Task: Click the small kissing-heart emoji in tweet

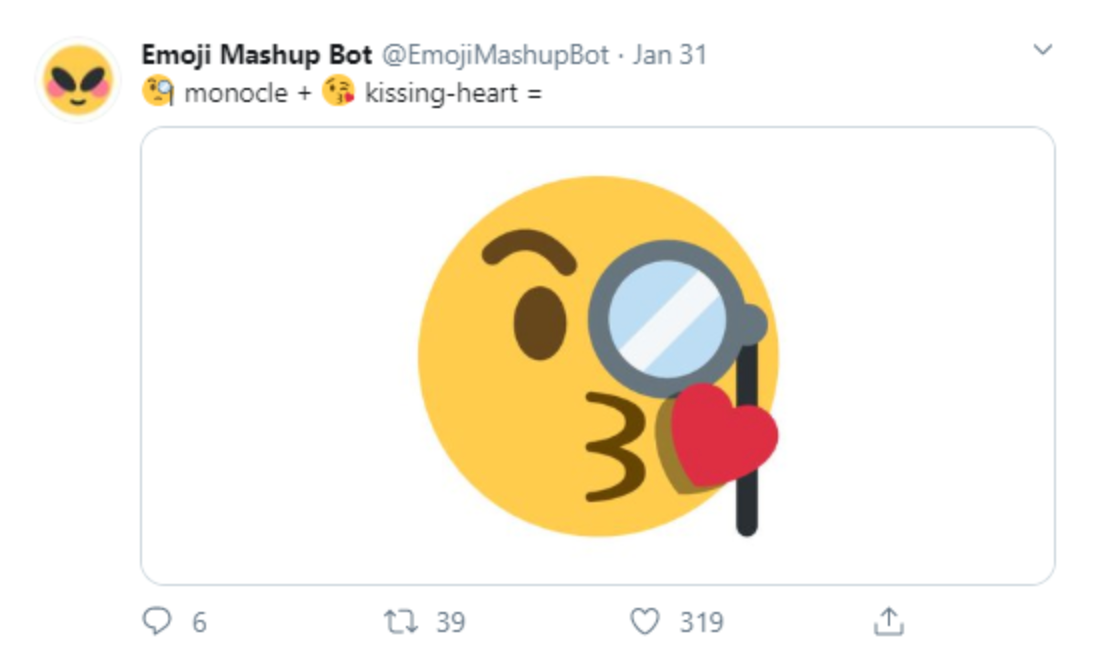Action: click(x=338, y=92)
